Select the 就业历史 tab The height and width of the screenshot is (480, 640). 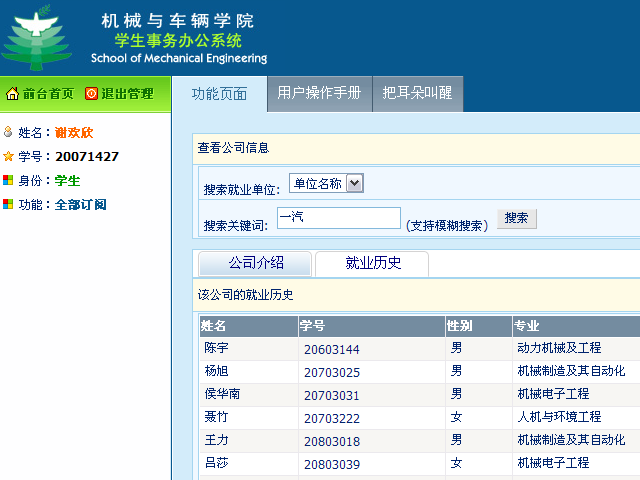pos(372,263)
